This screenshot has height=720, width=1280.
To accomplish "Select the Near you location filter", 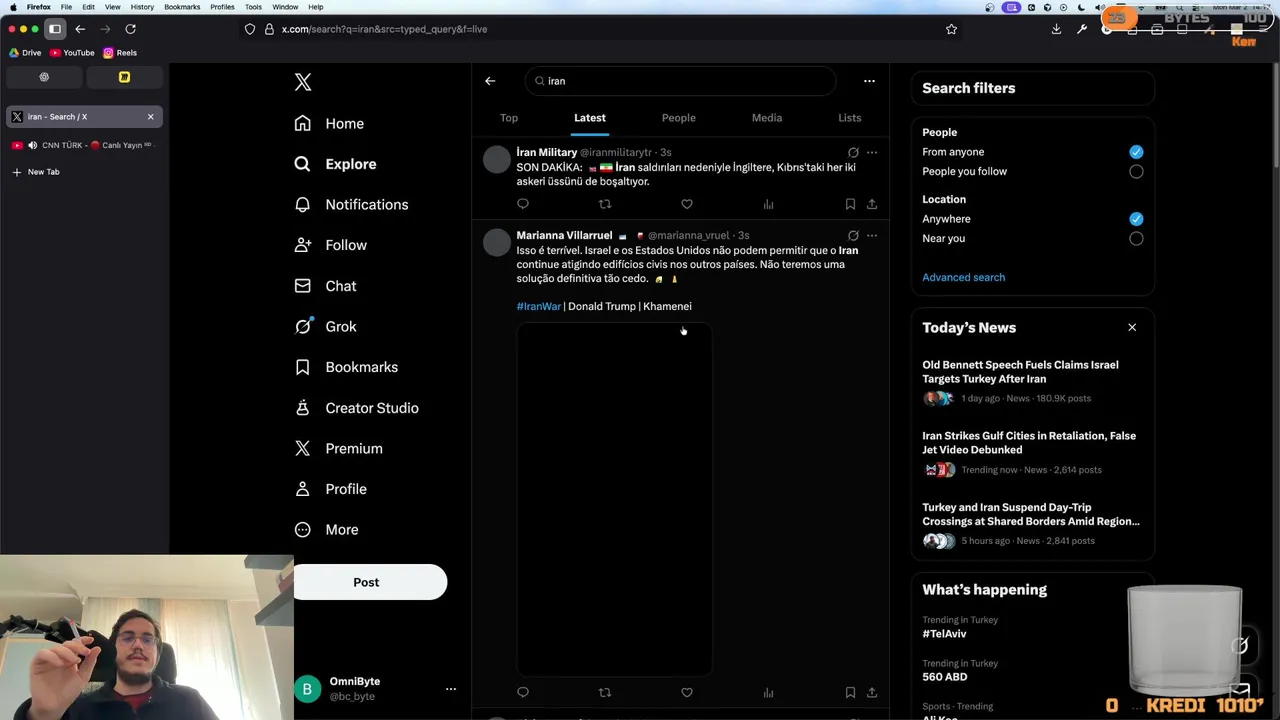I will (1136, 238).
